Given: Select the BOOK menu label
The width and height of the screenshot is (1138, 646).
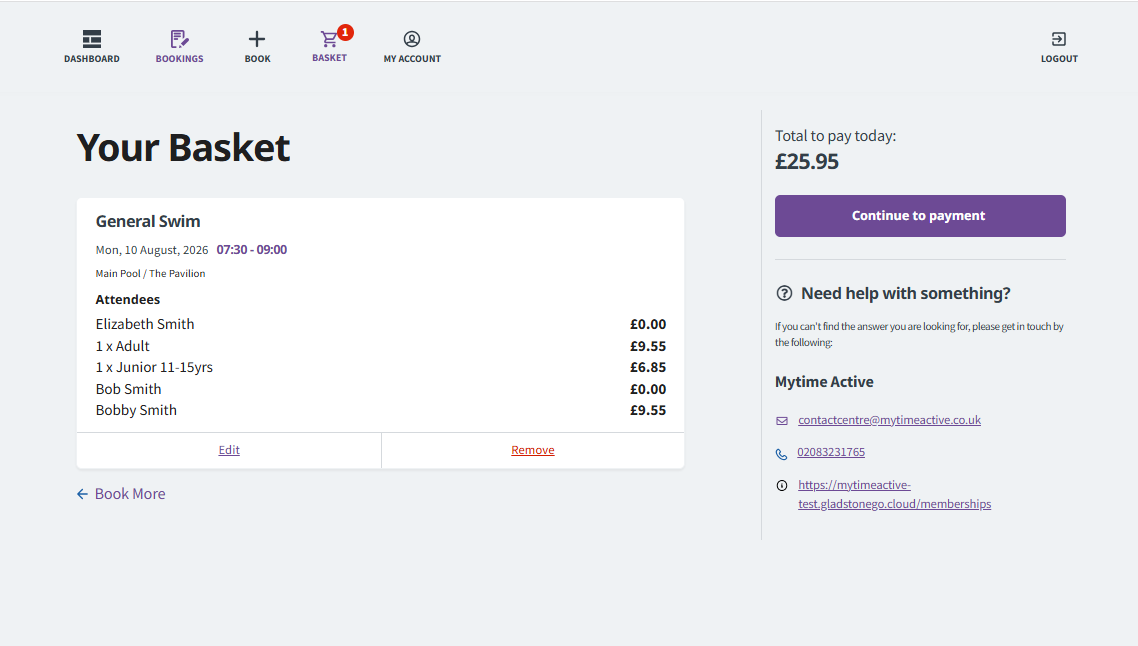Looking at the screenshot, I should coord(258,59).
